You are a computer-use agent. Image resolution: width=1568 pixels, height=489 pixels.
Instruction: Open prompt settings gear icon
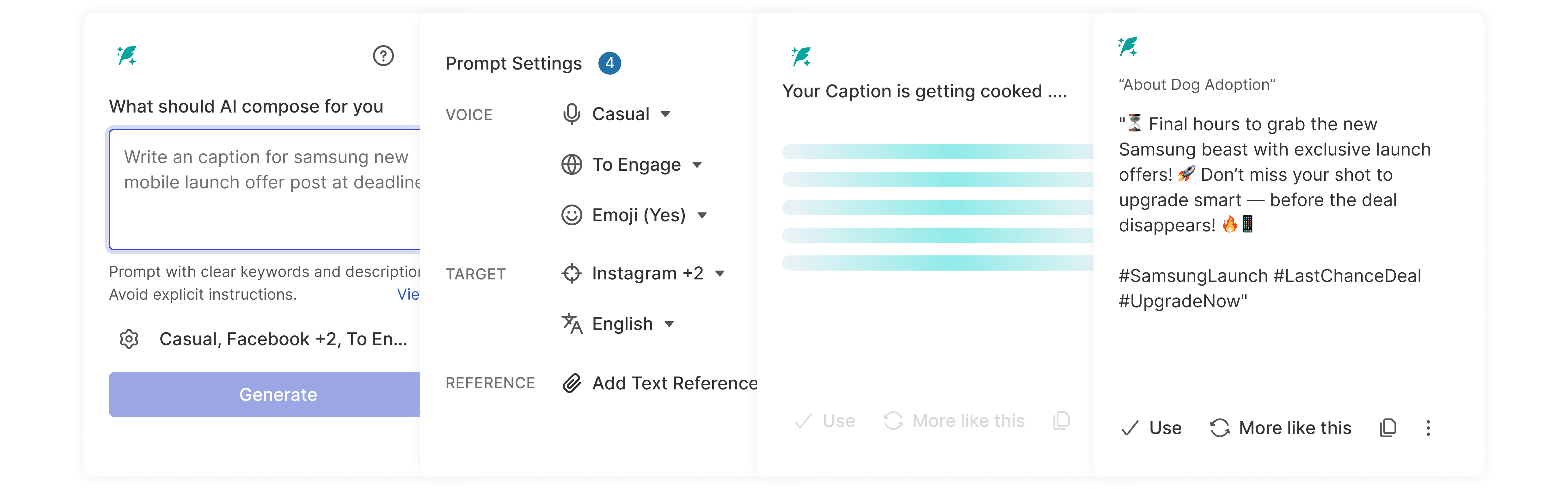tap(129, 339)
